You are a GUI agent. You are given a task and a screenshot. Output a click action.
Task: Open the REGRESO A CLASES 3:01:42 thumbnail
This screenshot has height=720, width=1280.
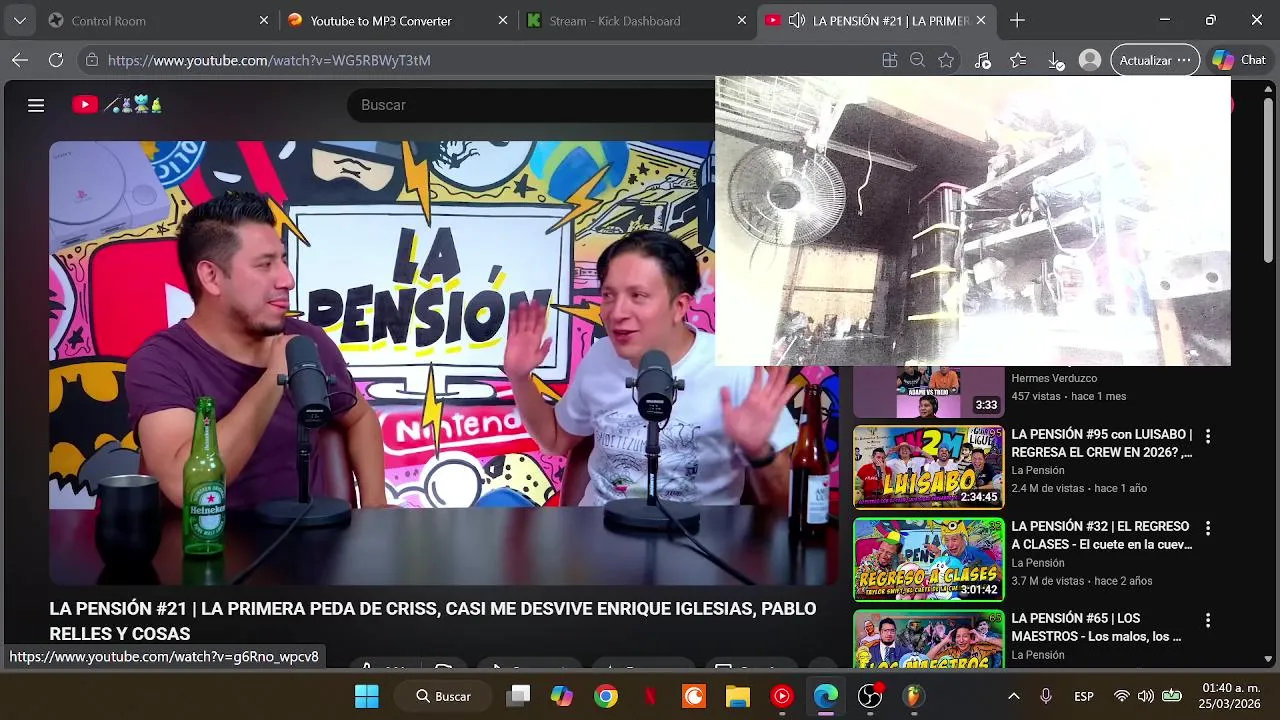coord(928,559)
